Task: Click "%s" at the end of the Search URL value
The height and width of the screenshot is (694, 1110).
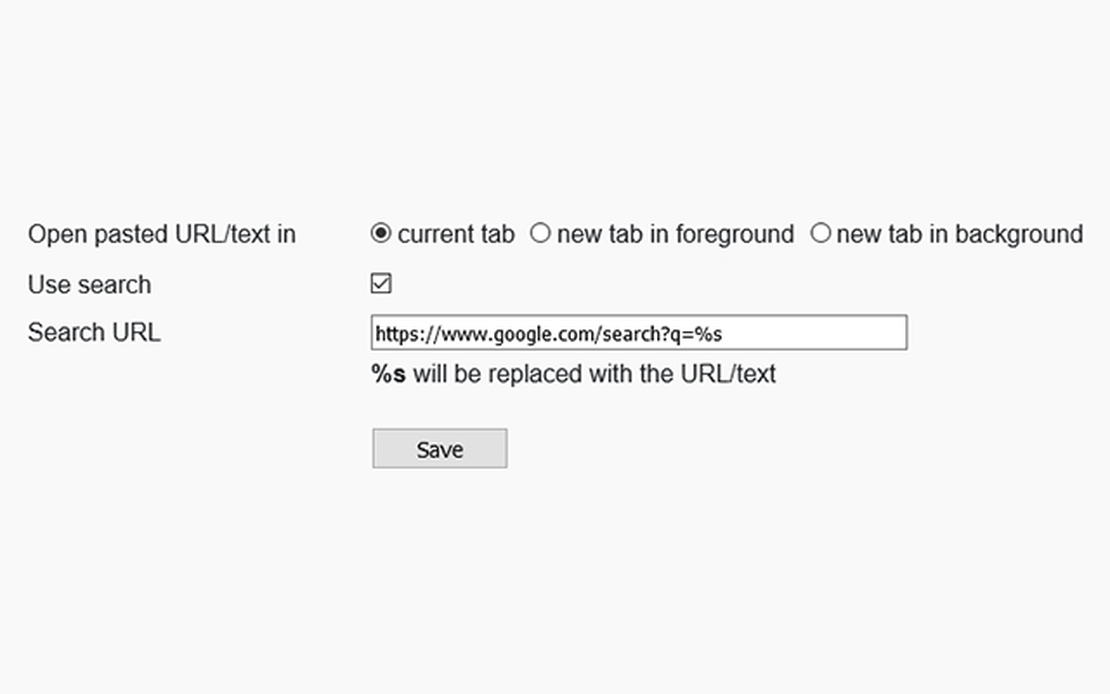Action: click(x=708, y=333)
